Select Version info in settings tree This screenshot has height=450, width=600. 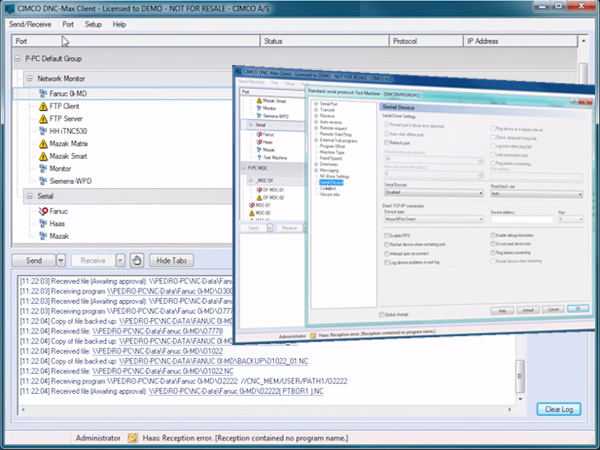[329, 194]
